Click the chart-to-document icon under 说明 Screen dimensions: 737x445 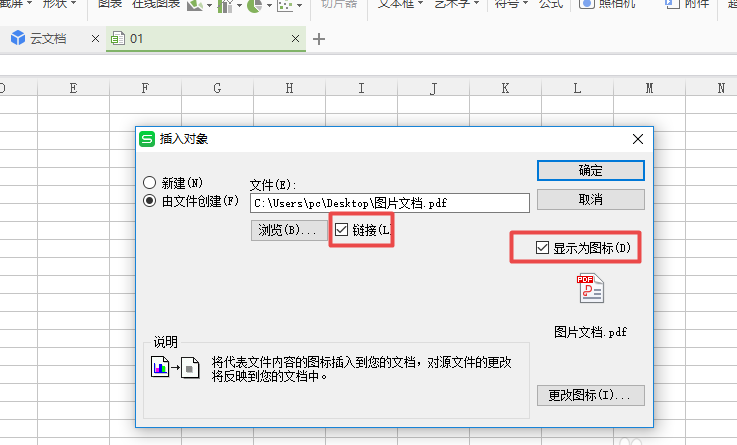tap(175, 367)
